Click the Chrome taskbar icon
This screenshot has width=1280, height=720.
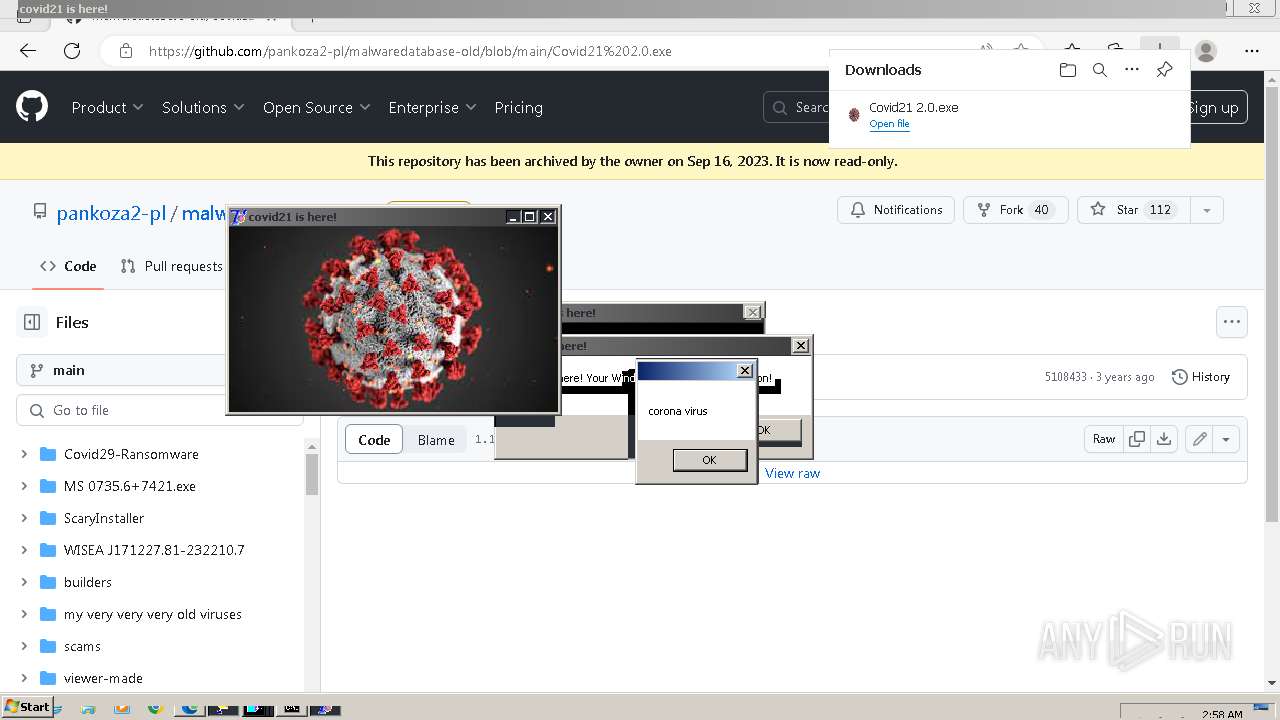tap(155, 709)
